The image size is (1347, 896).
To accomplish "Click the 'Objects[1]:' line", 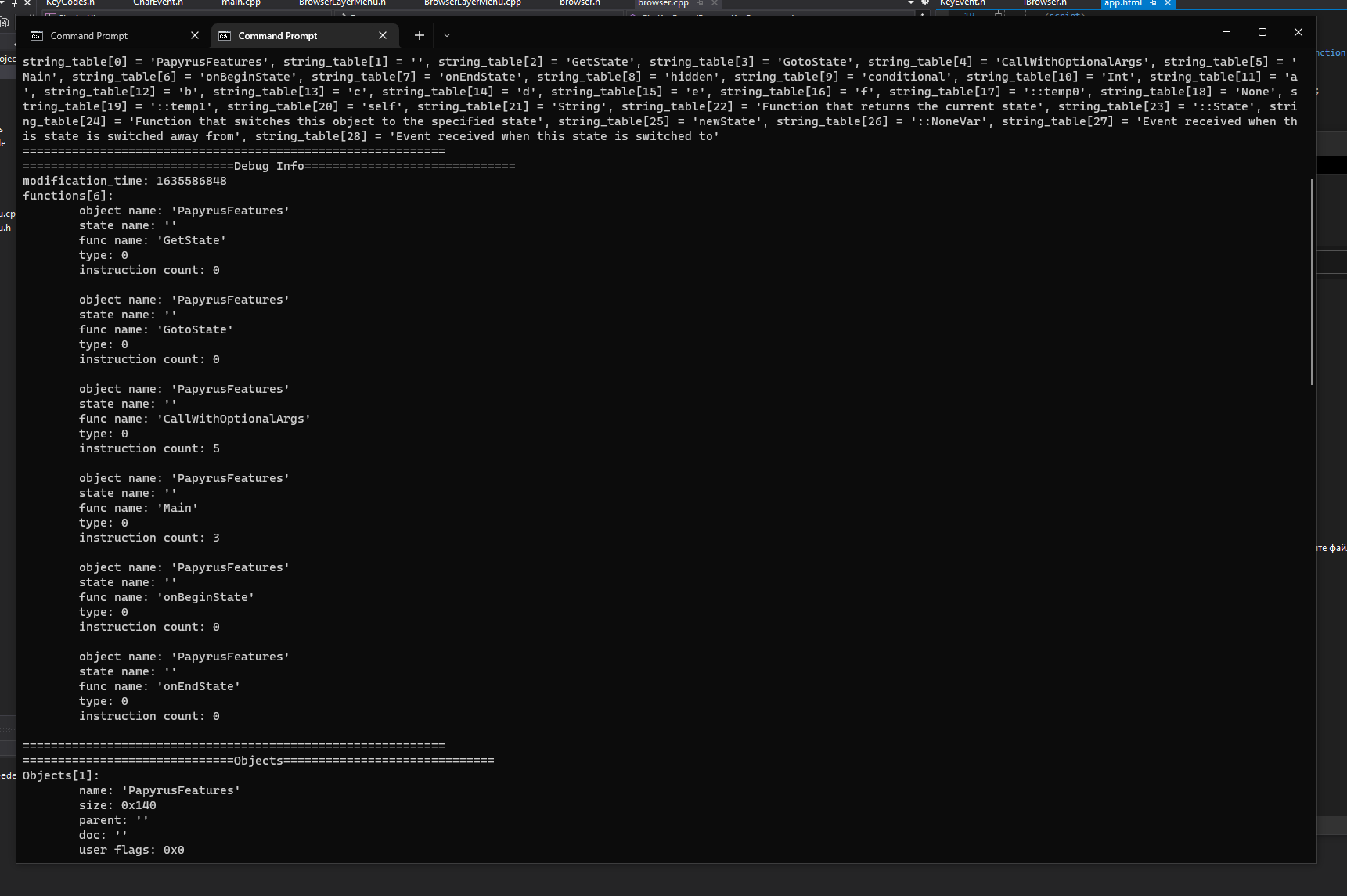I will 61,775.
